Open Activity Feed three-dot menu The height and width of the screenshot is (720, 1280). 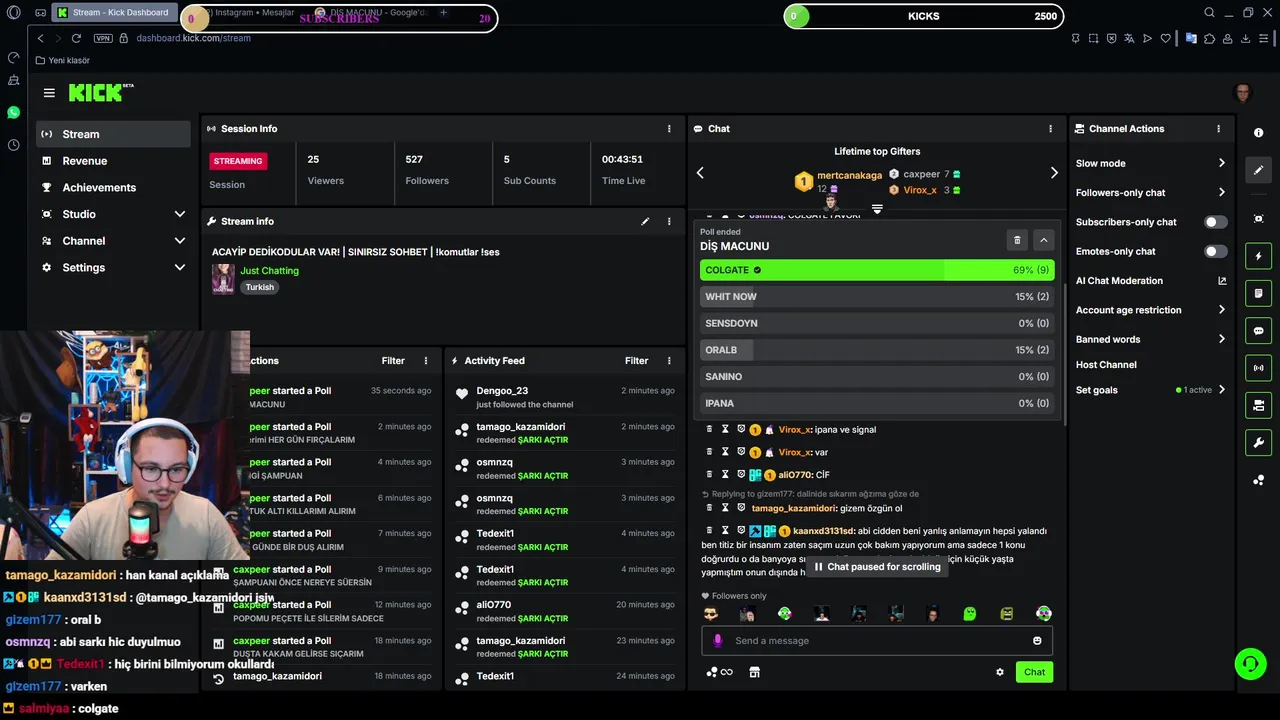tap(669, 361)
